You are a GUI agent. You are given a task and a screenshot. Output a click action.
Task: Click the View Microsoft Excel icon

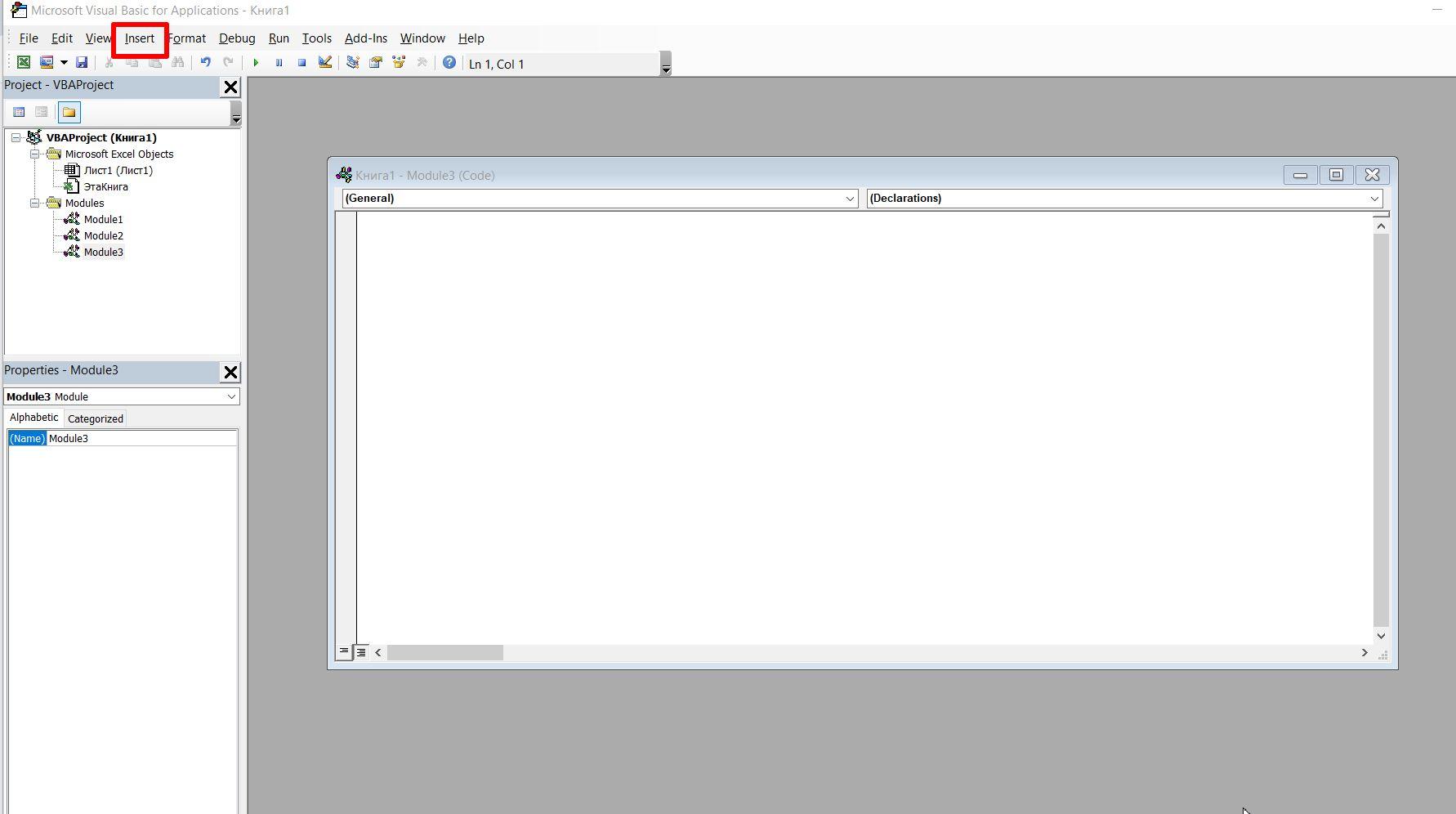pos(24,63)
